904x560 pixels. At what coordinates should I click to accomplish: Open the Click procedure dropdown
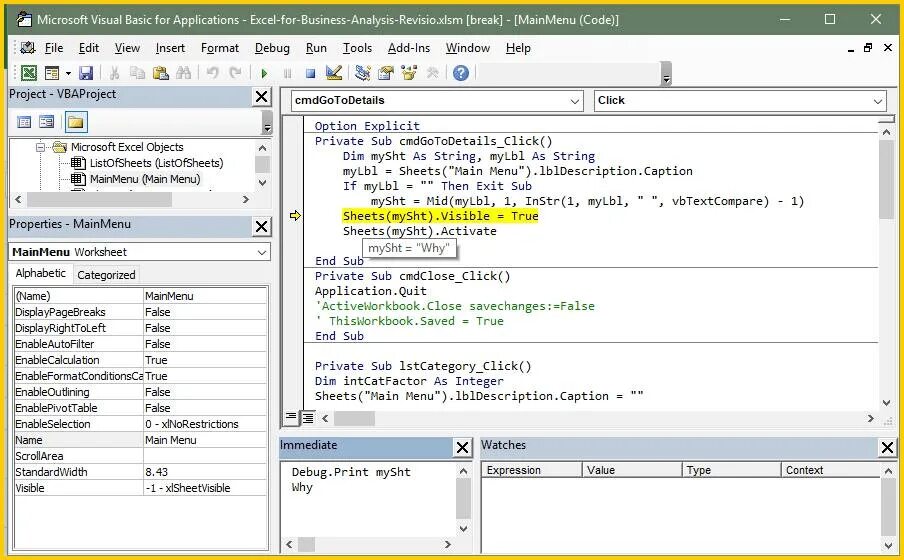[877, 102]
